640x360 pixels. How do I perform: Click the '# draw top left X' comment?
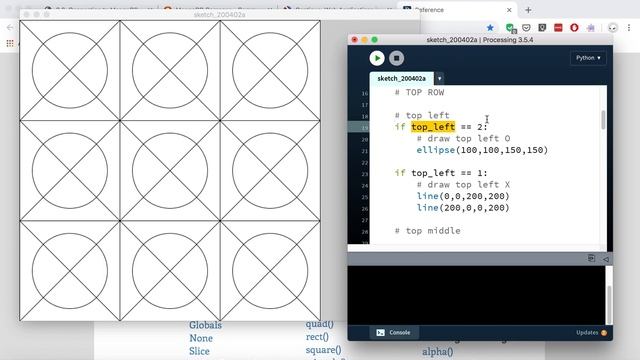(x=463, y=185)
